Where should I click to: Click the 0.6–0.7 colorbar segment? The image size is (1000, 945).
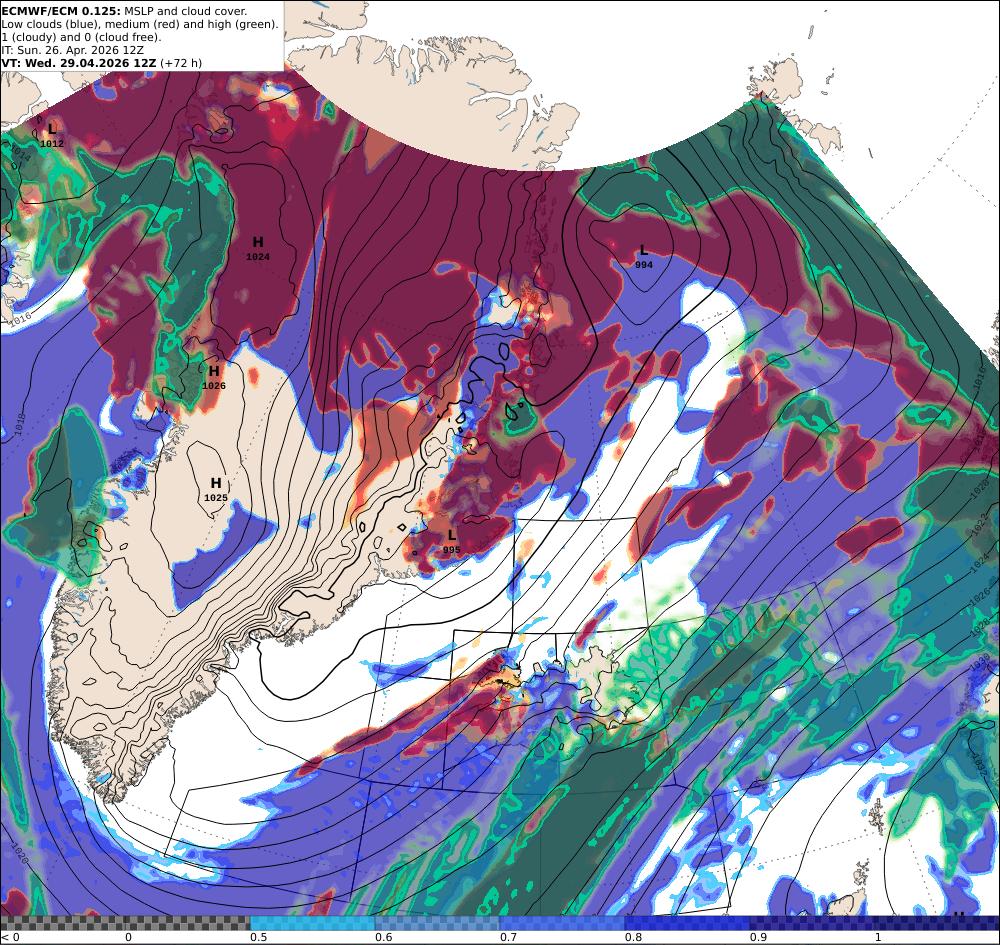click(438, 923)
